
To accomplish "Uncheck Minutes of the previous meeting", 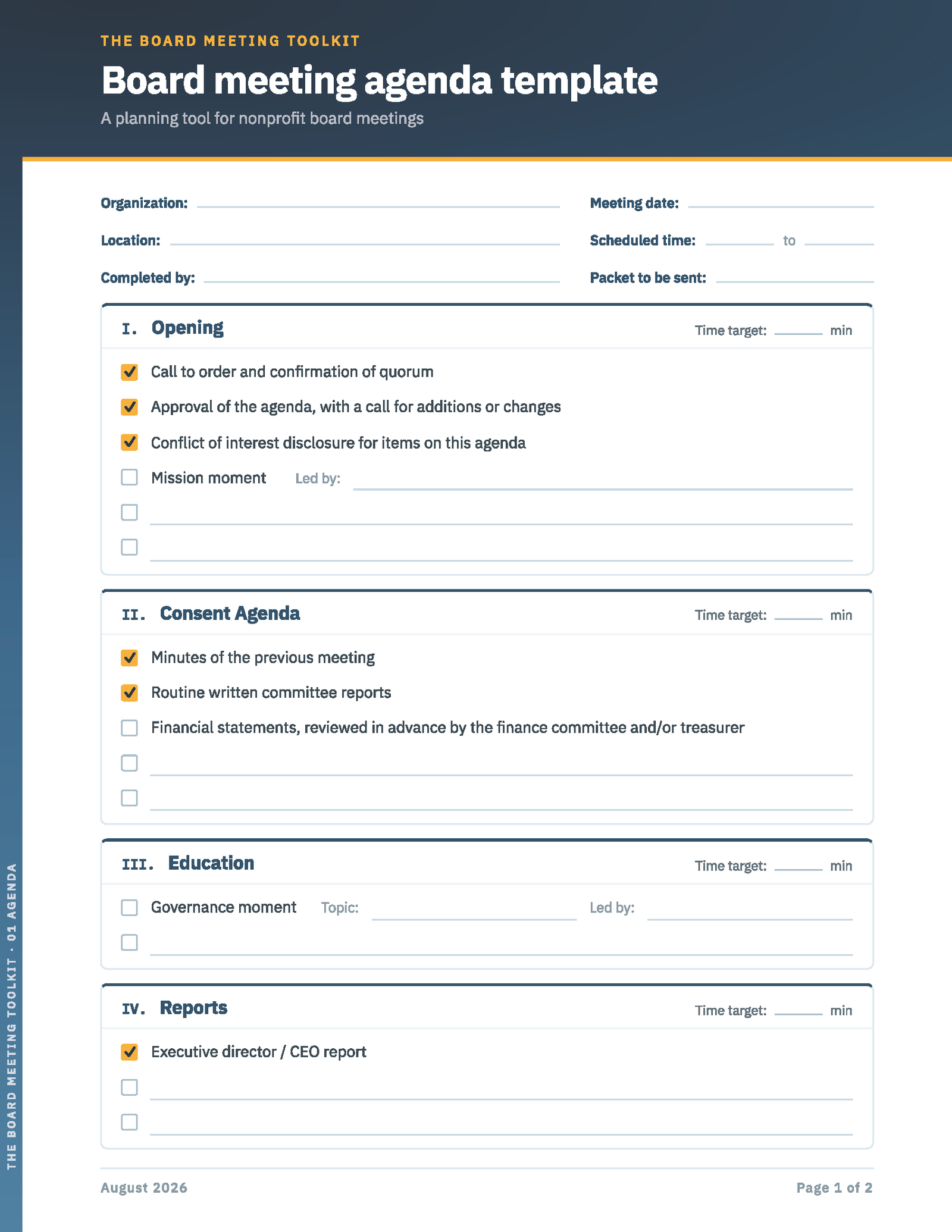I will tap(129, 658).
